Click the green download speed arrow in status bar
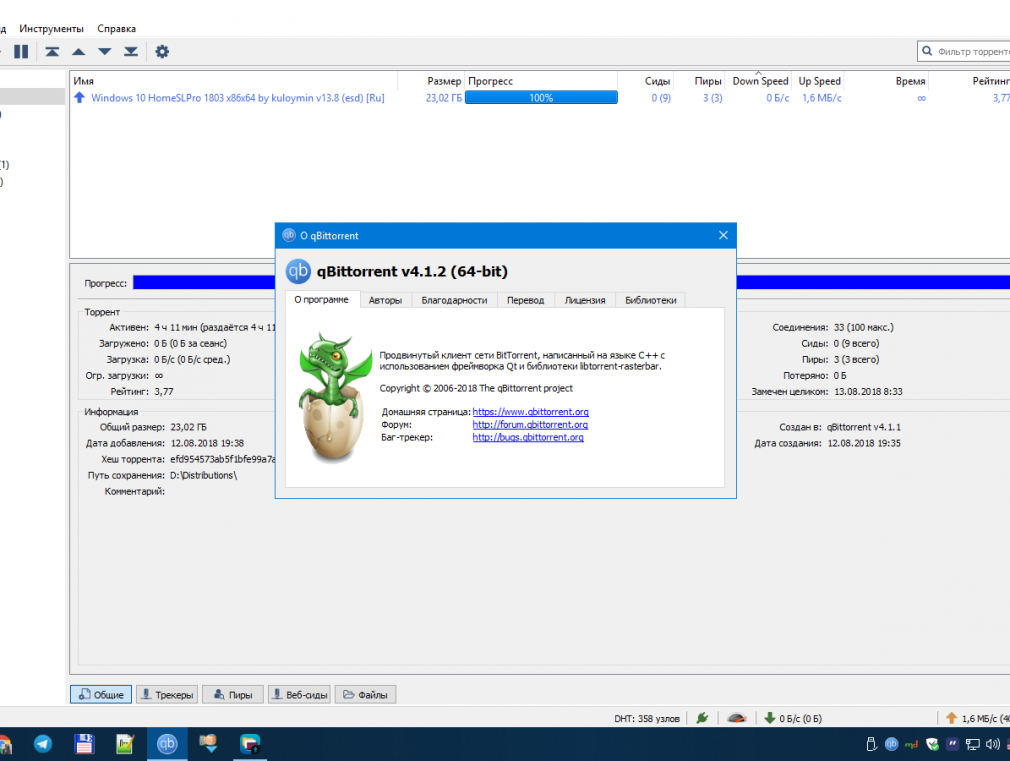This screenshot has width=1010, height=761. (x=769, y=718)
